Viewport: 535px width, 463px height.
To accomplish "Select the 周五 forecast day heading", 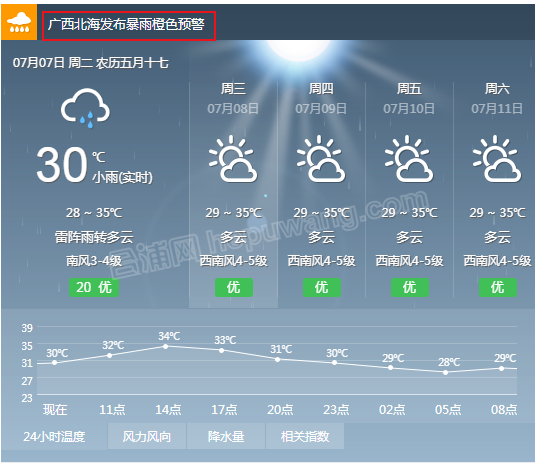I will (x=409, y=89).
